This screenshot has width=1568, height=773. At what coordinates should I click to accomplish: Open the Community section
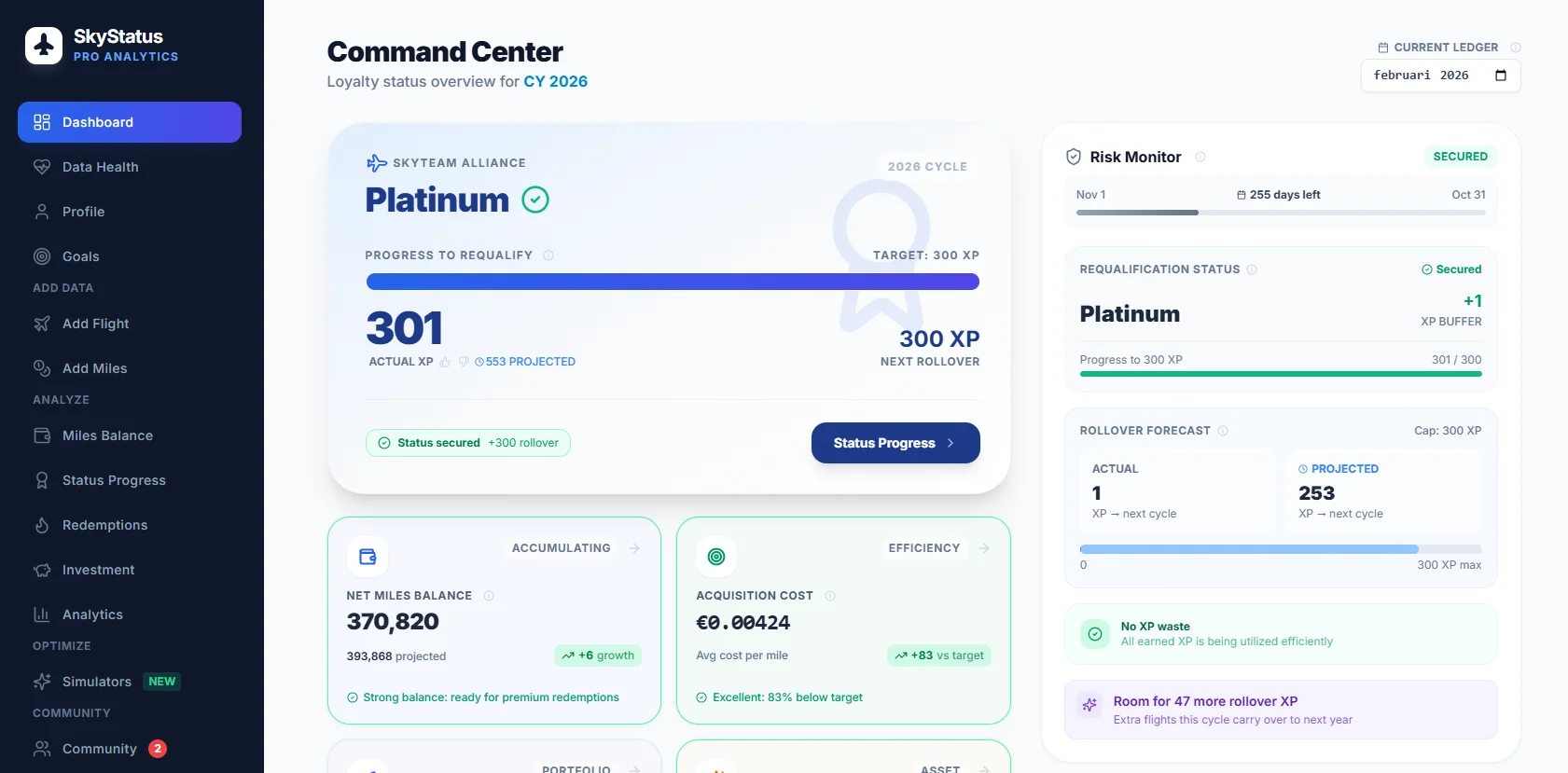[x=99, y=749]
